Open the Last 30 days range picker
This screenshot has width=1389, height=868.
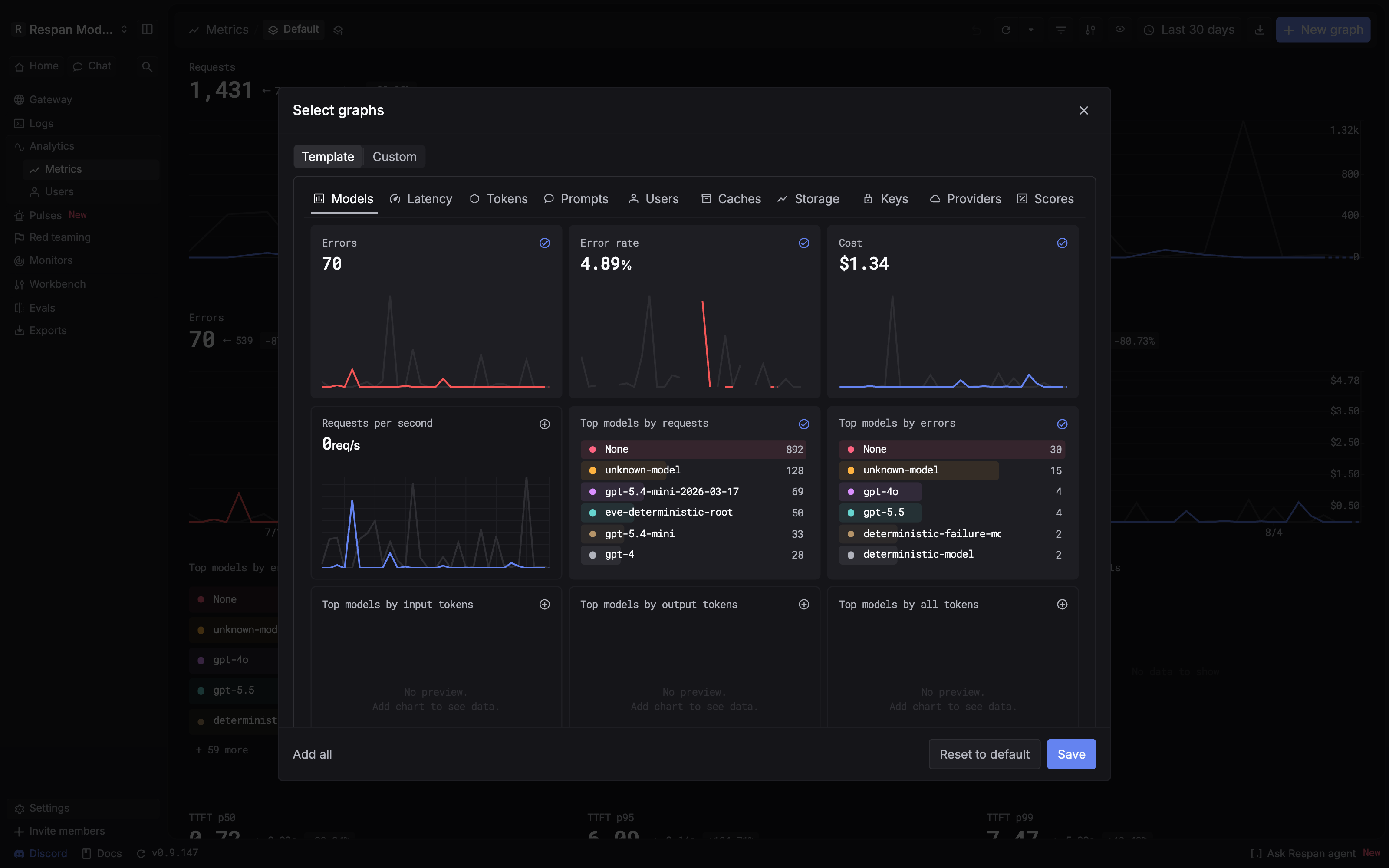[x=1188, y=30]
